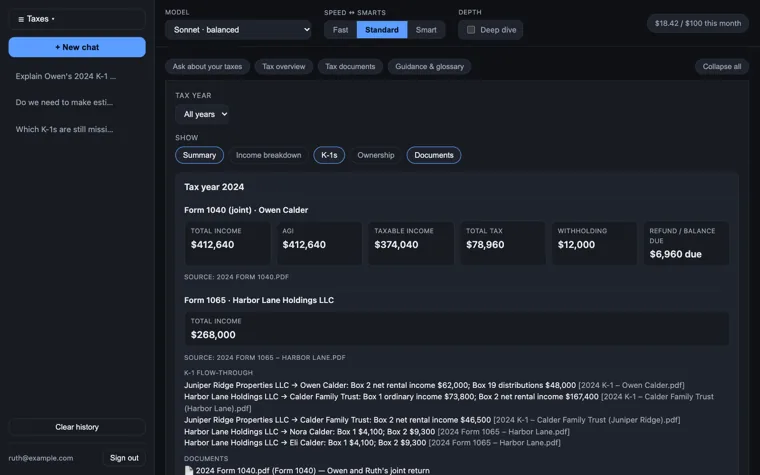The image size is (760, 475).
Task: Click the document icon for 2024 Form 1040.pdf
Action: [189, 471]
